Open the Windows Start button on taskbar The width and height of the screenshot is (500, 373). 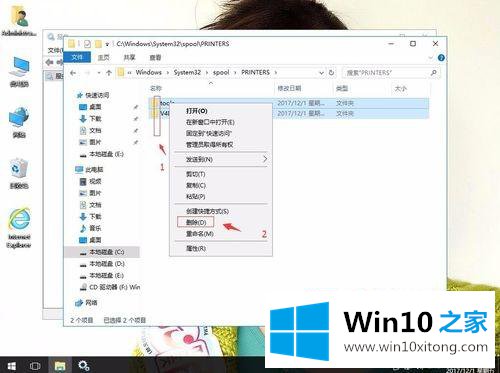coord(11,366)
